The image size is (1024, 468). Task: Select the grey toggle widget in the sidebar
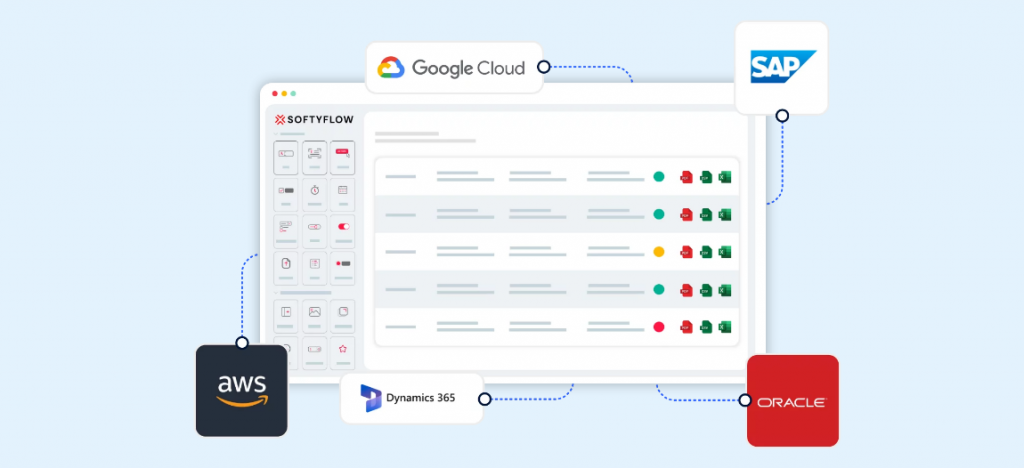(314, 227)
